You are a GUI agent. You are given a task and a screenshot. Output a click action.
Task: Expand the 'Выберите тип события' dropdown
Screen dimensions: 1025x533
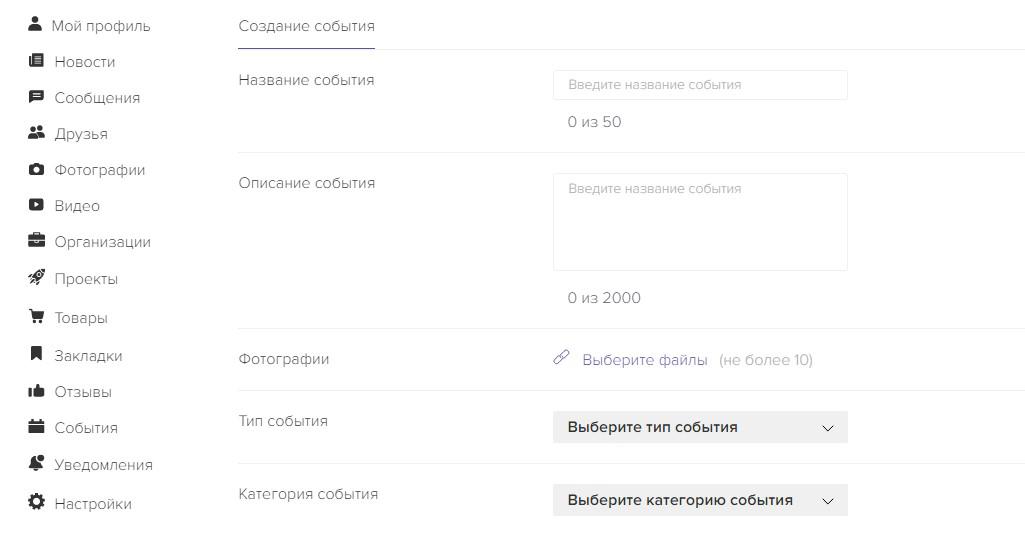(699, 427)
